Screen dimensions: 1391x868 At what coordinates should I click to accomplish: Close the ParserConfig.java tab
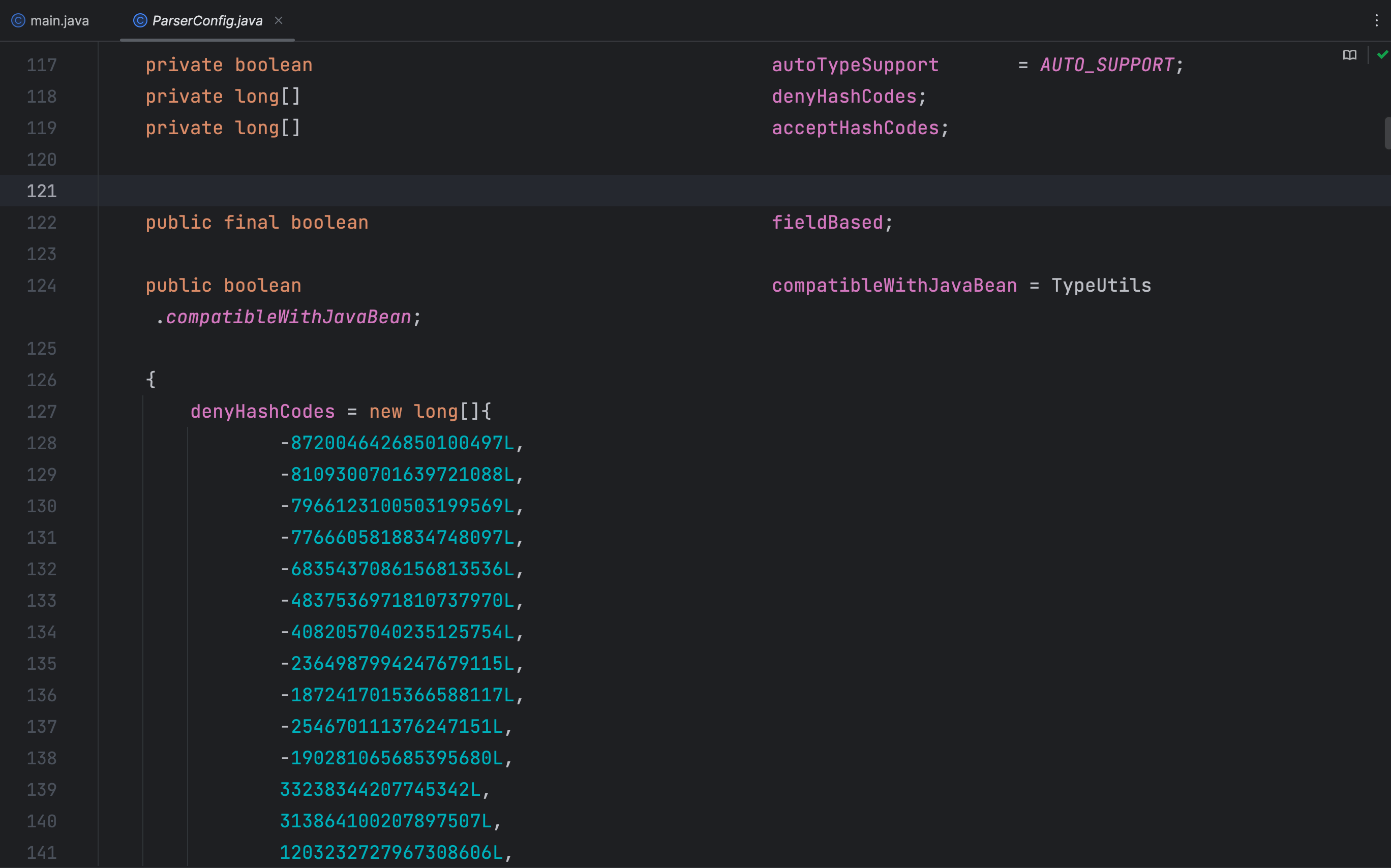[x=279, y=21]
